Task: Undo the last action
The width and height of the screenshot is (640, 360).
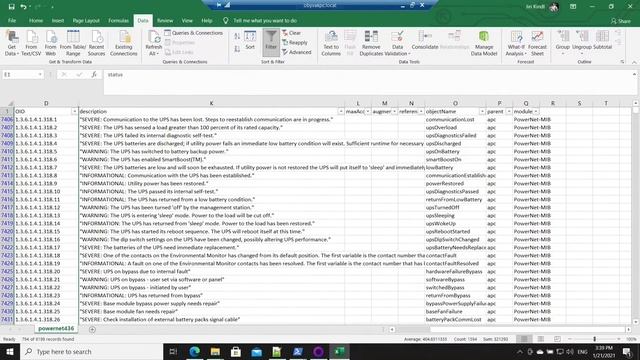Action: (x=24, y=7)
